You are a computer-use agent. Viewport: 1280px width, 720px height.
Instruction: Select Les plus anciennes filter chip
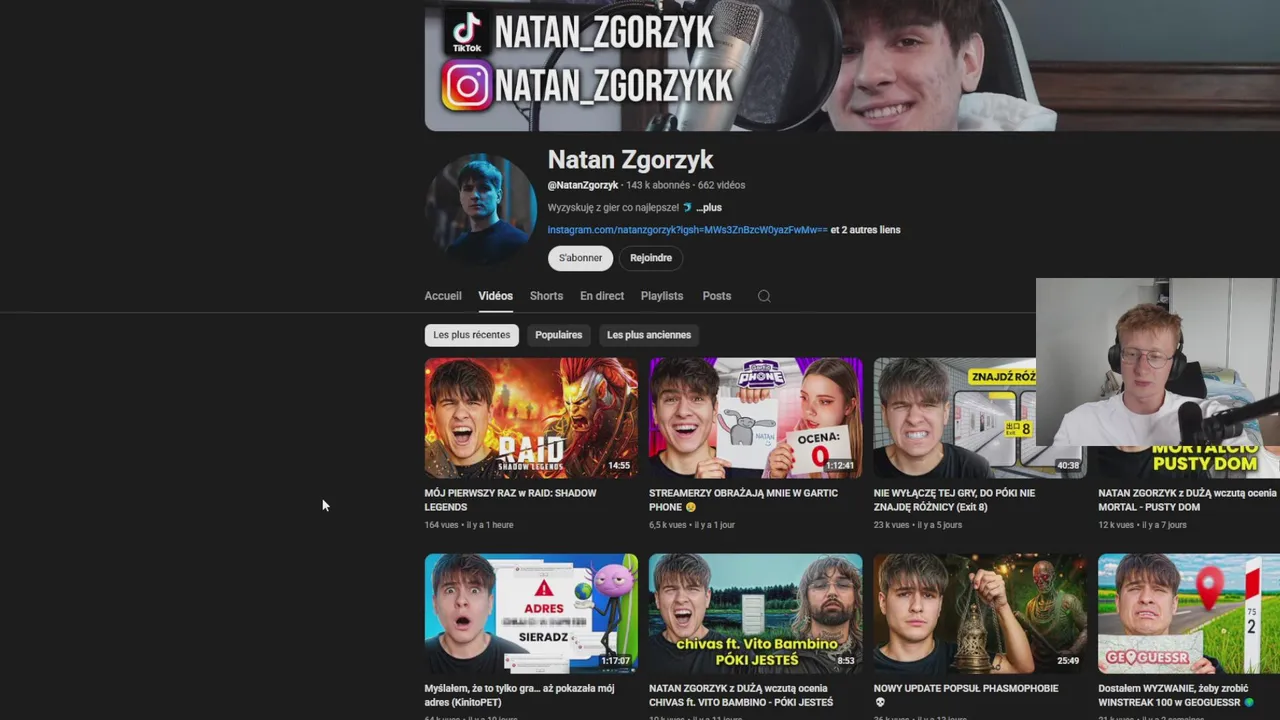649,335
